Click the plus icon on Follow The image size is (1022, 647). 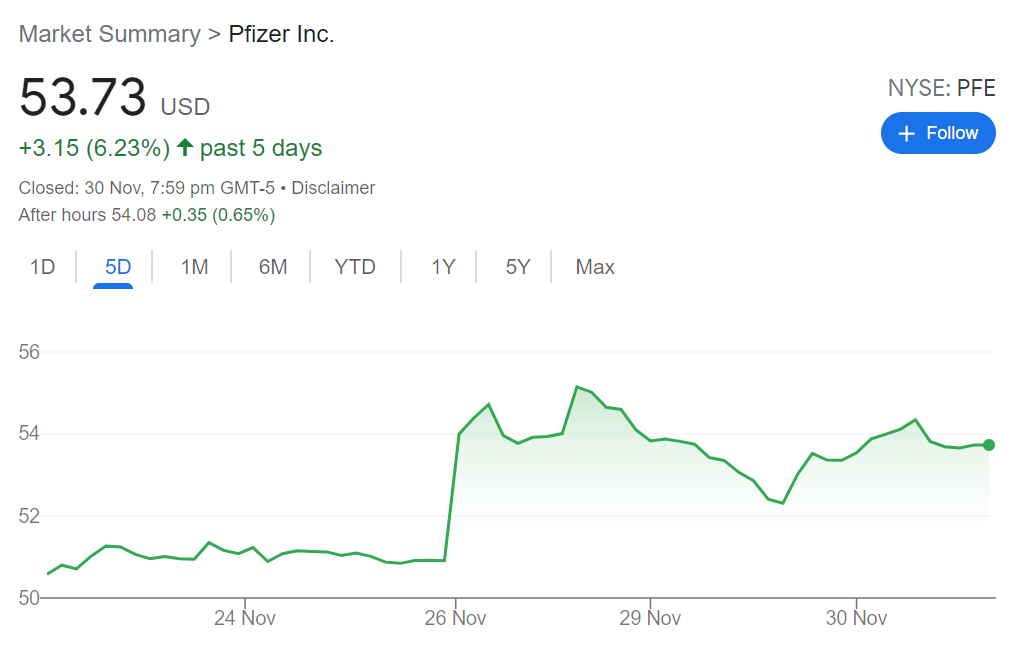point(907,134)
